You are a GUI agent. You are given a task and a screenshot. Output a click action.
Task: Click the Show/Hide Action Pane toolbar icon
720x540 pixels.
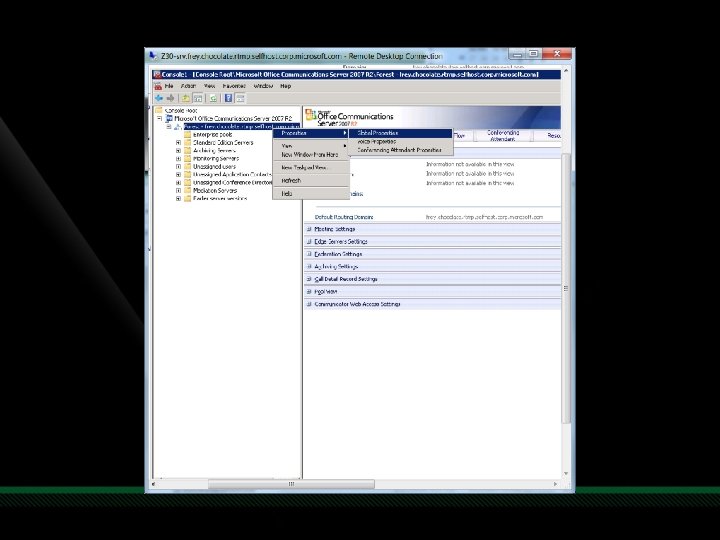240,98
